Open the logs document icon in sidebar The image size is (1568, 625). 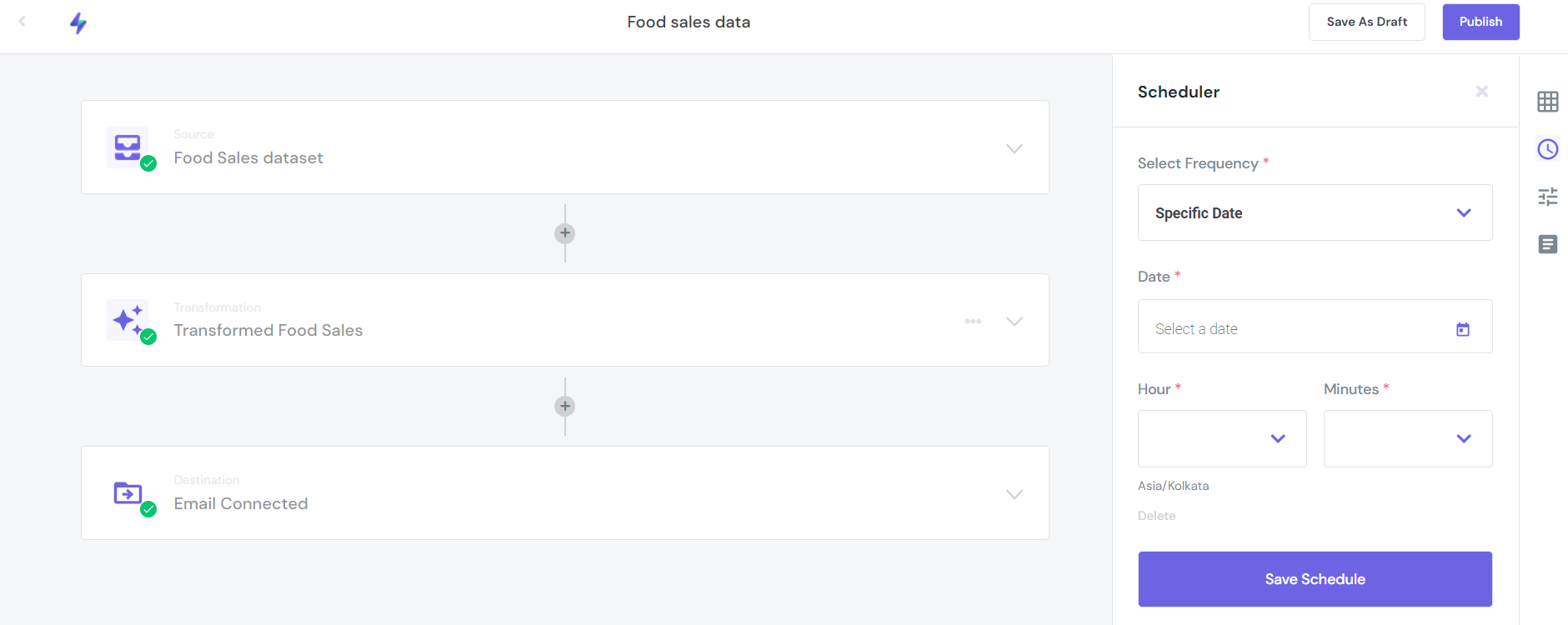pos(1548,243)
